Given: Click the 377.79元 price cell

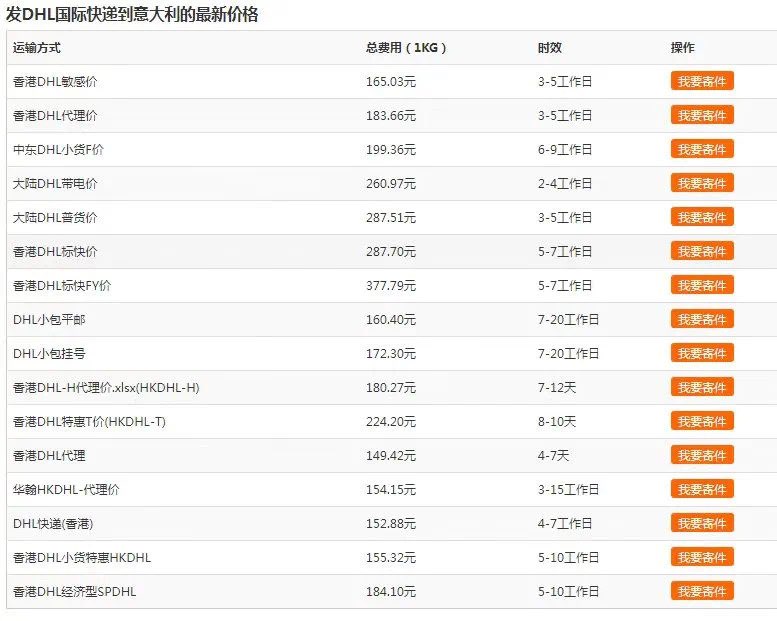Looking at the screenshot, I should point(391,285).
